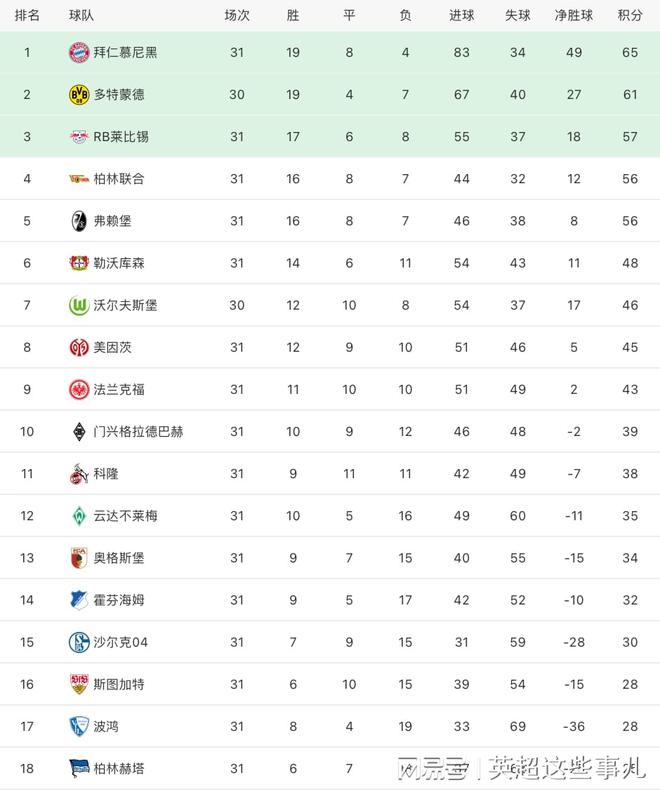660x792 pixels.
Task: Click the Union Berlin club crest
Action: click(x=79, y=179)
